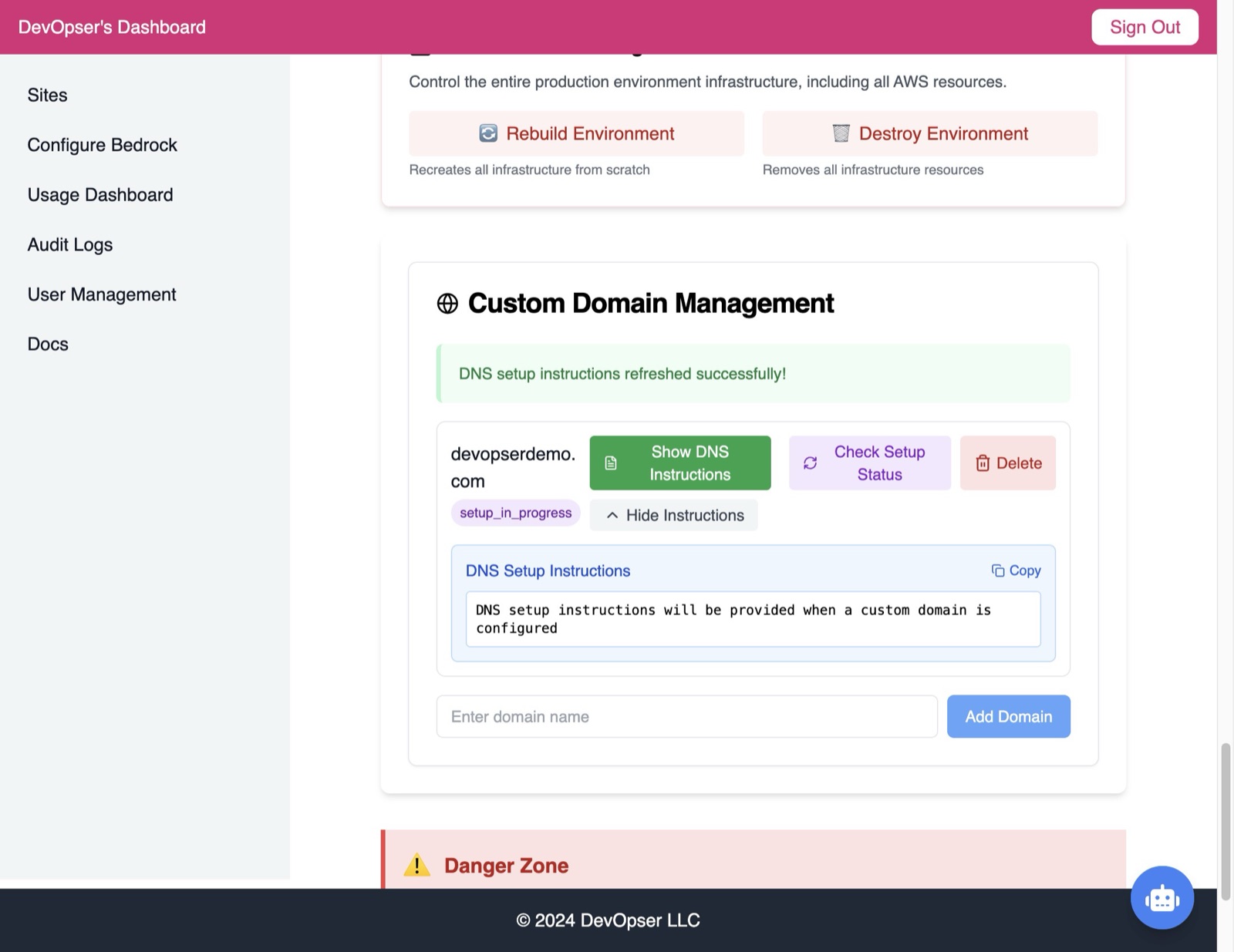Click 'Removes all infrastructure resources' caption
This screenshot has height=952, width=1234.
[873, 170]
